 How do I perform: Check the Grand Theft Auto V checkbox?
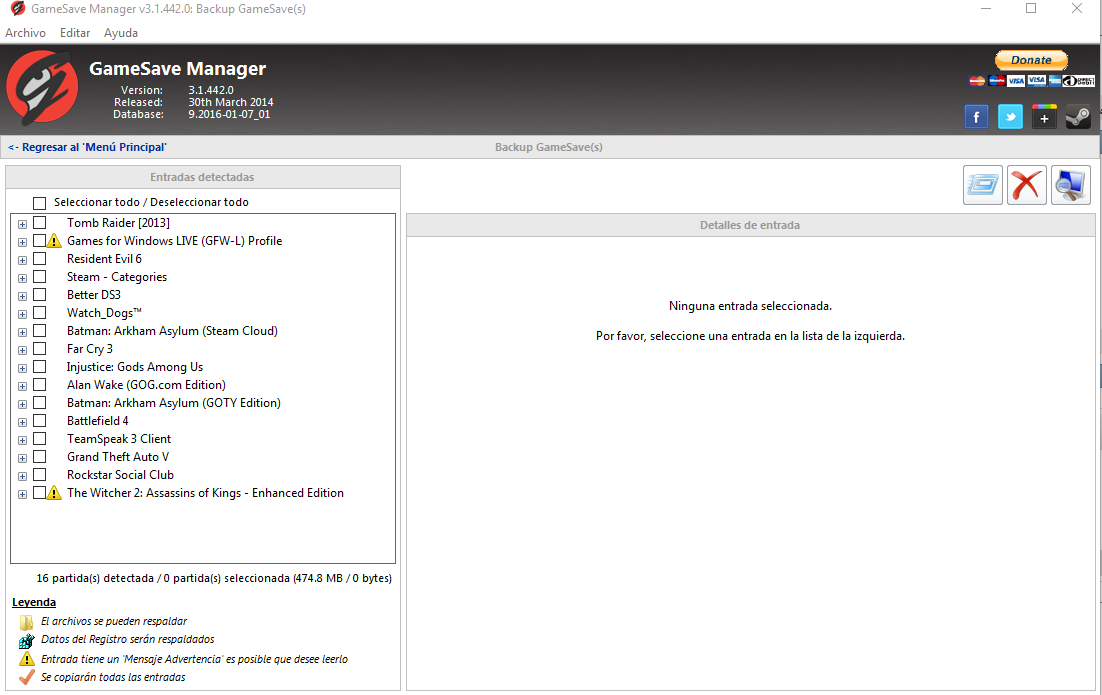39,457
